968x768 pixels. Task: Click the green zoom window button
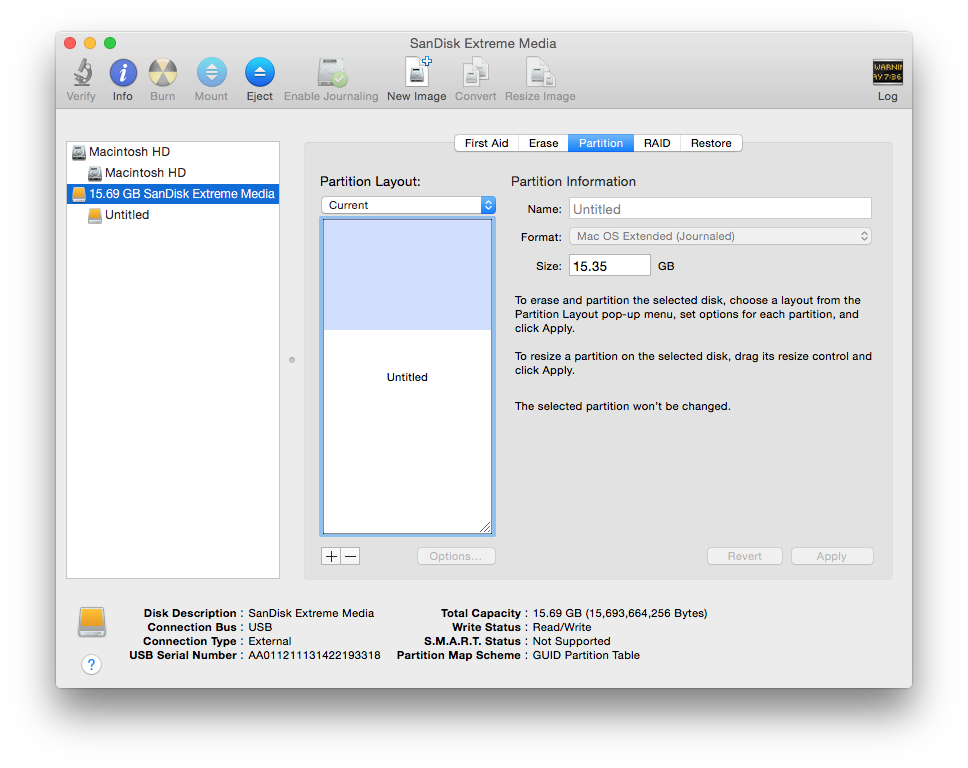tap(110, 43)
